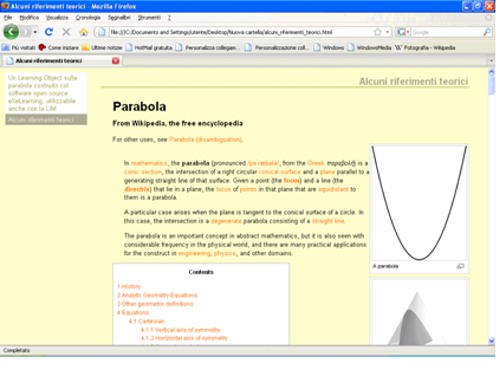
Task: Click the vertical scrollbar up arrow
Action: point(491,71)
